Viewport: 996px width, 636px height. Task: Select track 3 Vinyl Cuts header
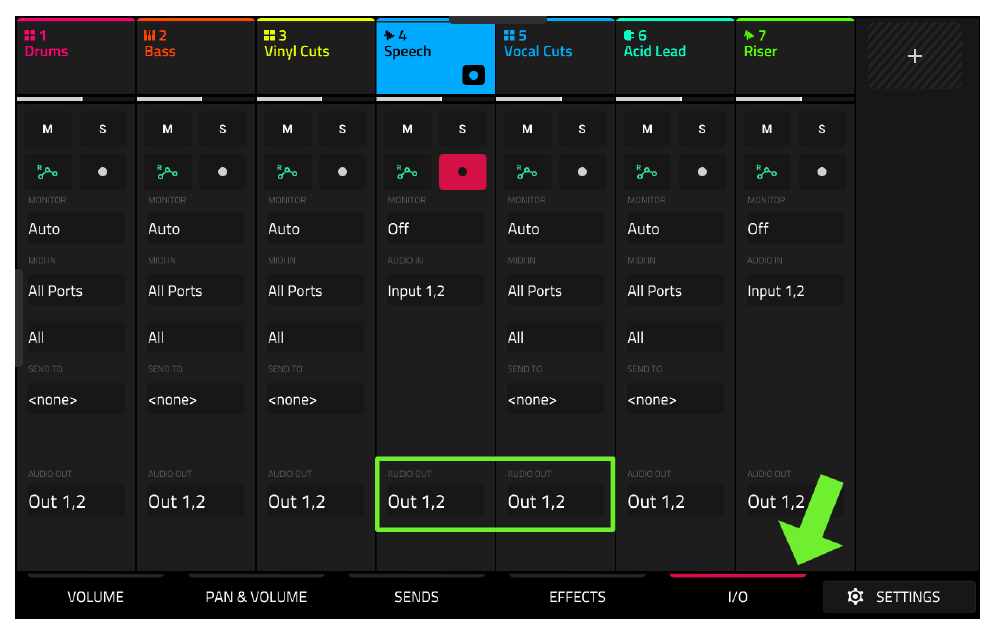[315, 56]
